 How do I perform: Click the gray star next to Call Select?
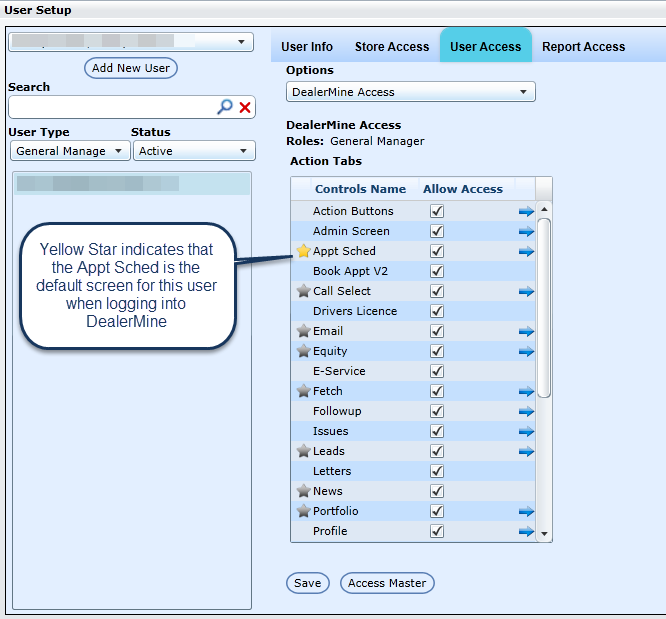(x=303, y=291)
